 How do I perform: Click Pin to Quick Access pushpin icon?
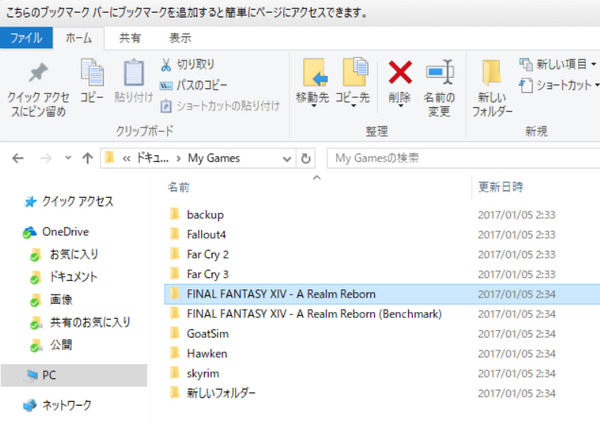(x=38, y=72)
